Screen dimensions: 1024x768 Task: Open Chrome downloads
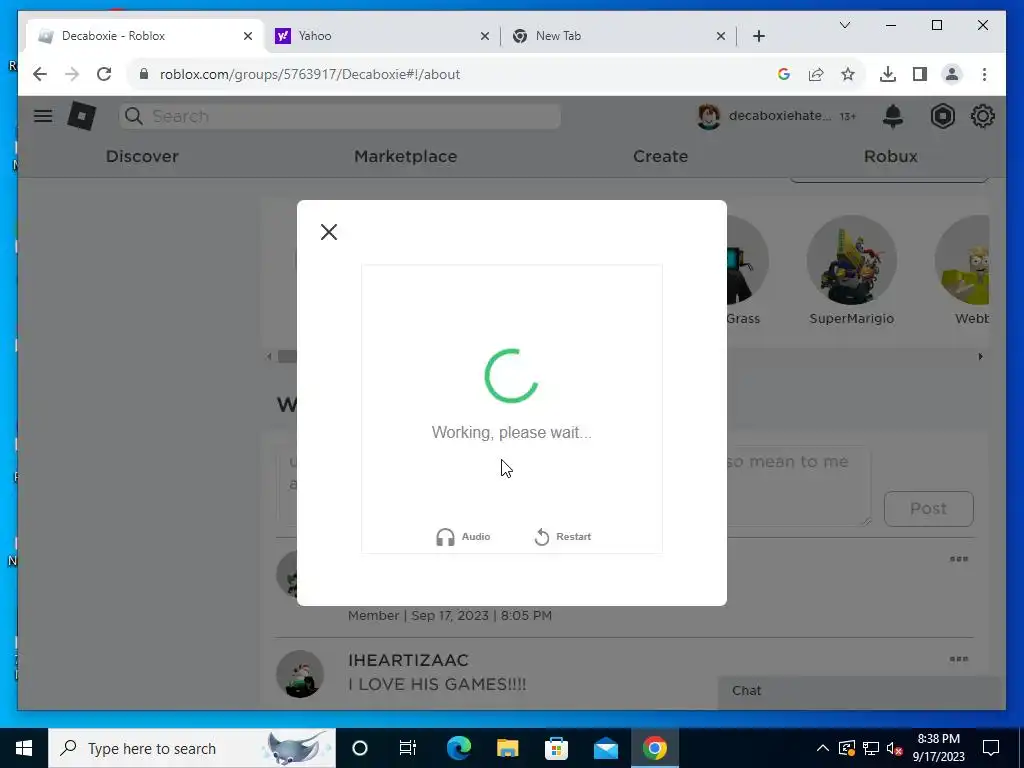point(888,74)
